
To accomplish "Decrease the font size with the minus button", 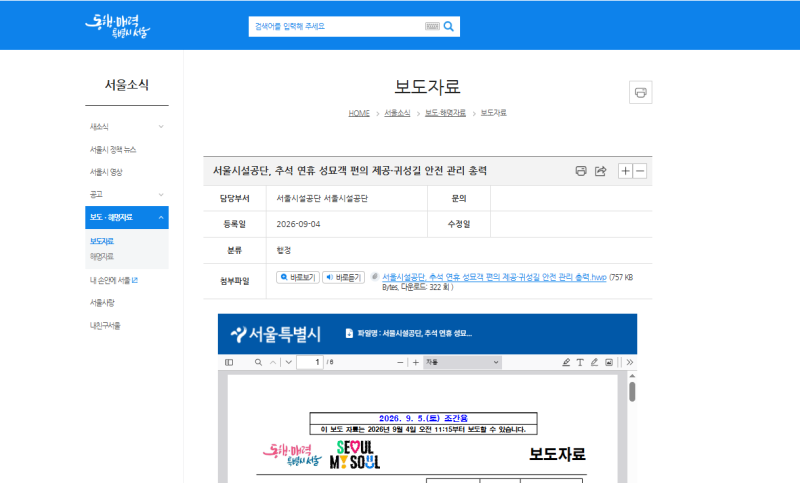I will point(640,171).
